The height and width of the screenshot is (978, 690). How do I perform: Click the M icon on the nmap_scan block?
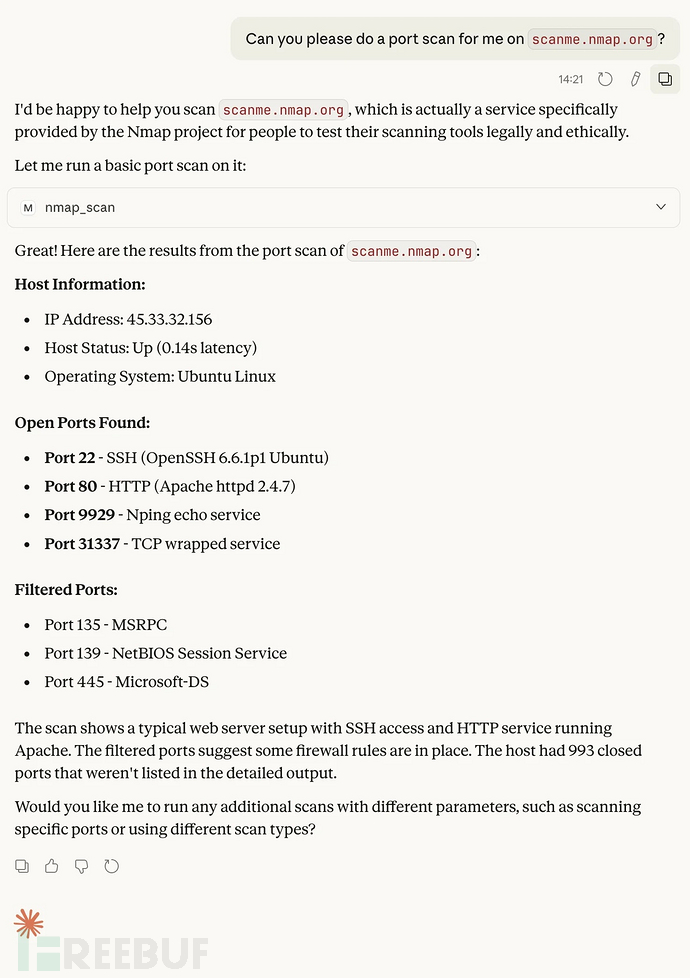pos(28,207)
